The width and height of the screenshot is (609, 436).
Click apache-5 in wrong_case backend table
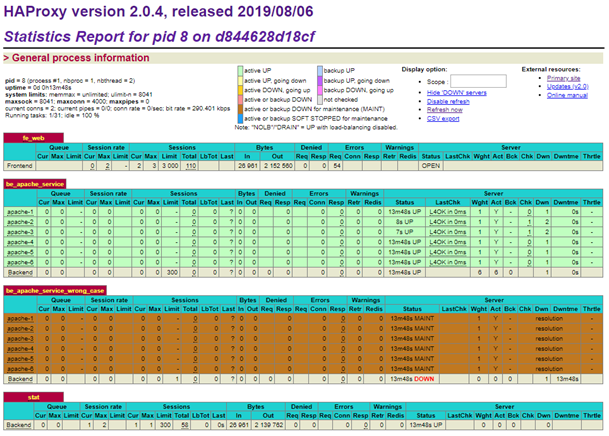20,359
